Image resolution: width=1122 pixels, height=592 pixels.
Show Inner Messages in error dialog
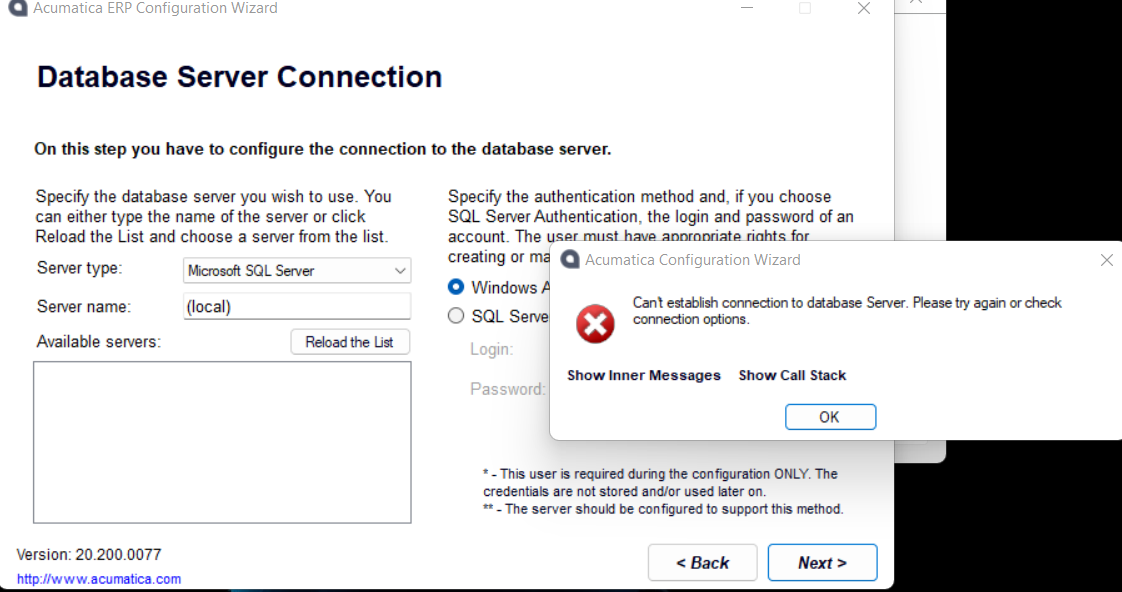click(x=644, y=375)
